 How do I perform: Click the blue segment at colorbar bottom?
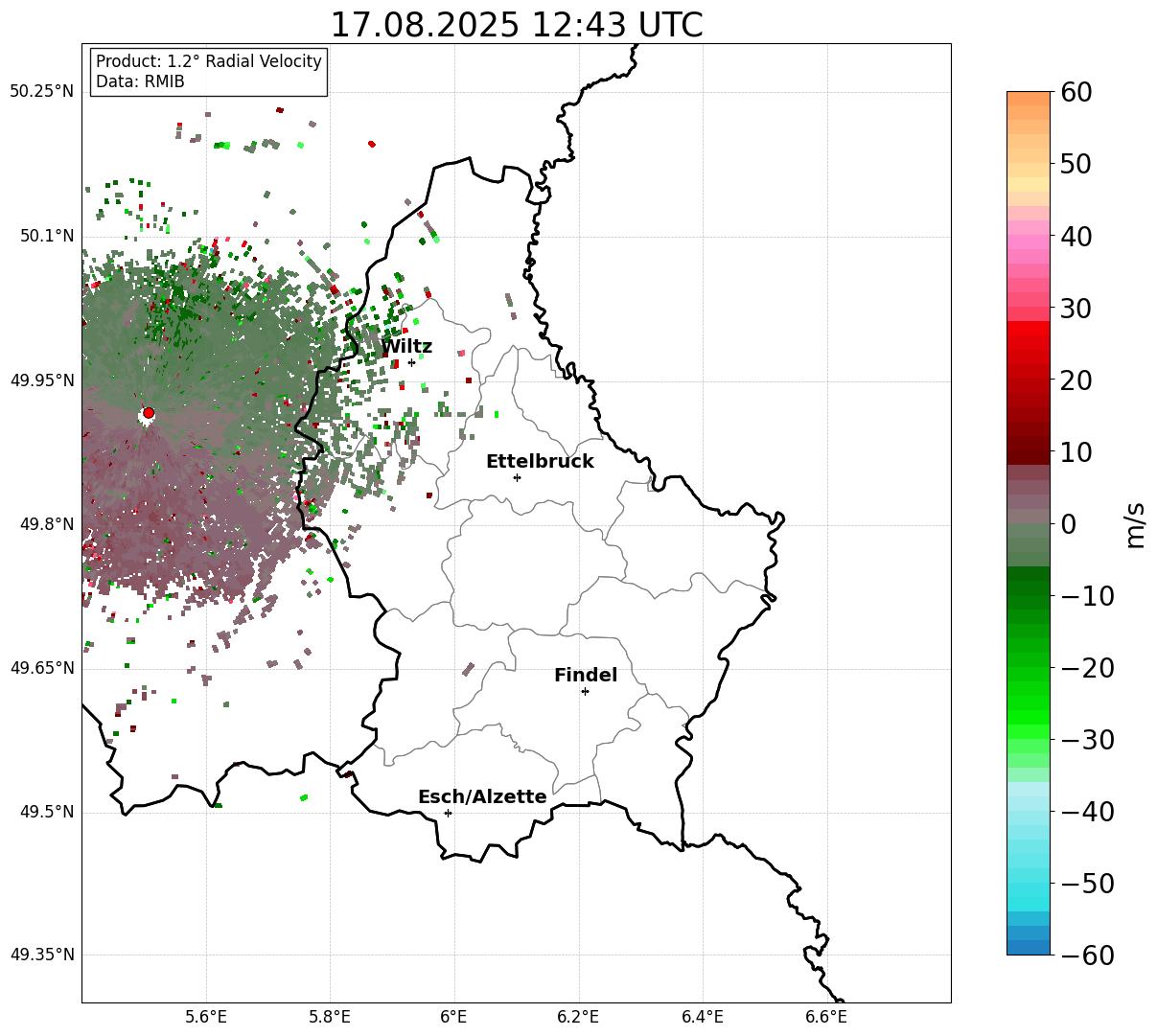pyautogui.click(x=1029, y=947)
